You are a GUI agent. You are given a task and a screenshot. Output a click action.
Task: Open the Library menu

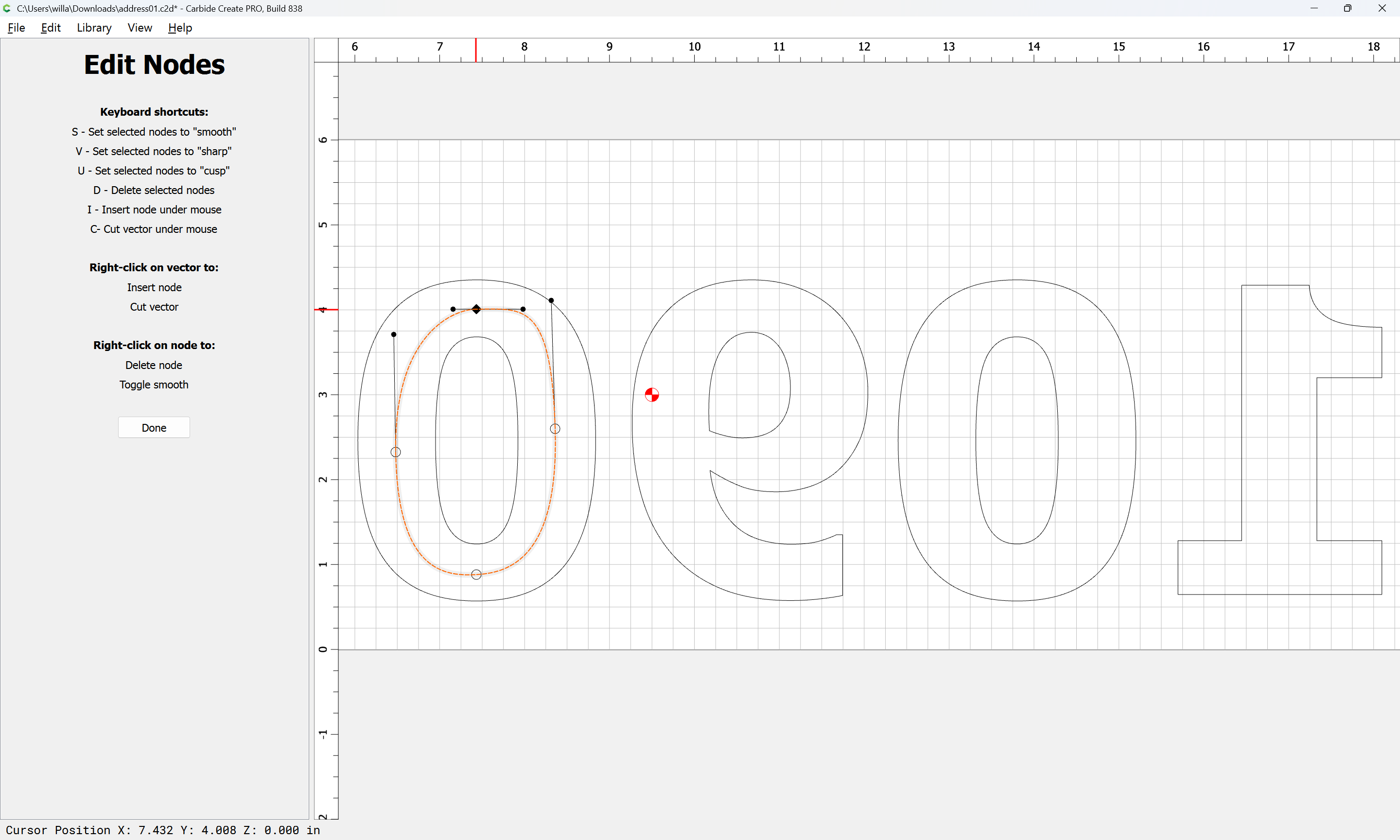pyautogui.click(x=94, y=28)
